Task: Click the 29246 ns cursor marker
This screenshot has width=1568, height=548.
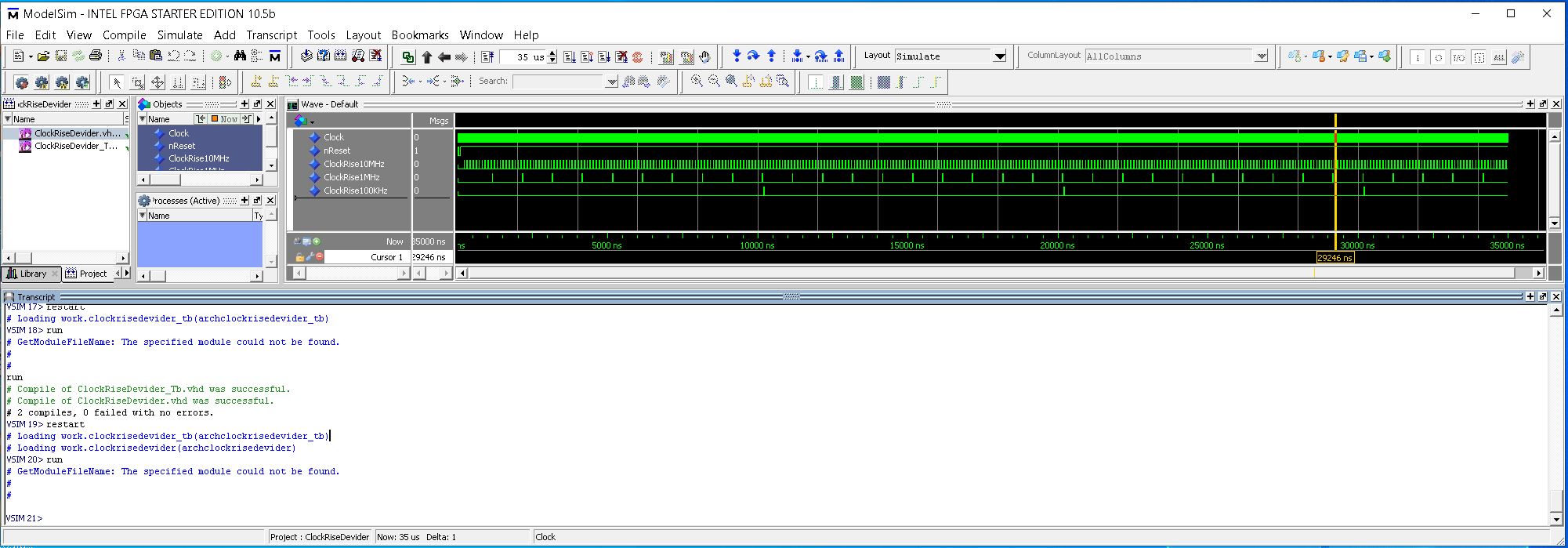Action: click(1335, 257)
